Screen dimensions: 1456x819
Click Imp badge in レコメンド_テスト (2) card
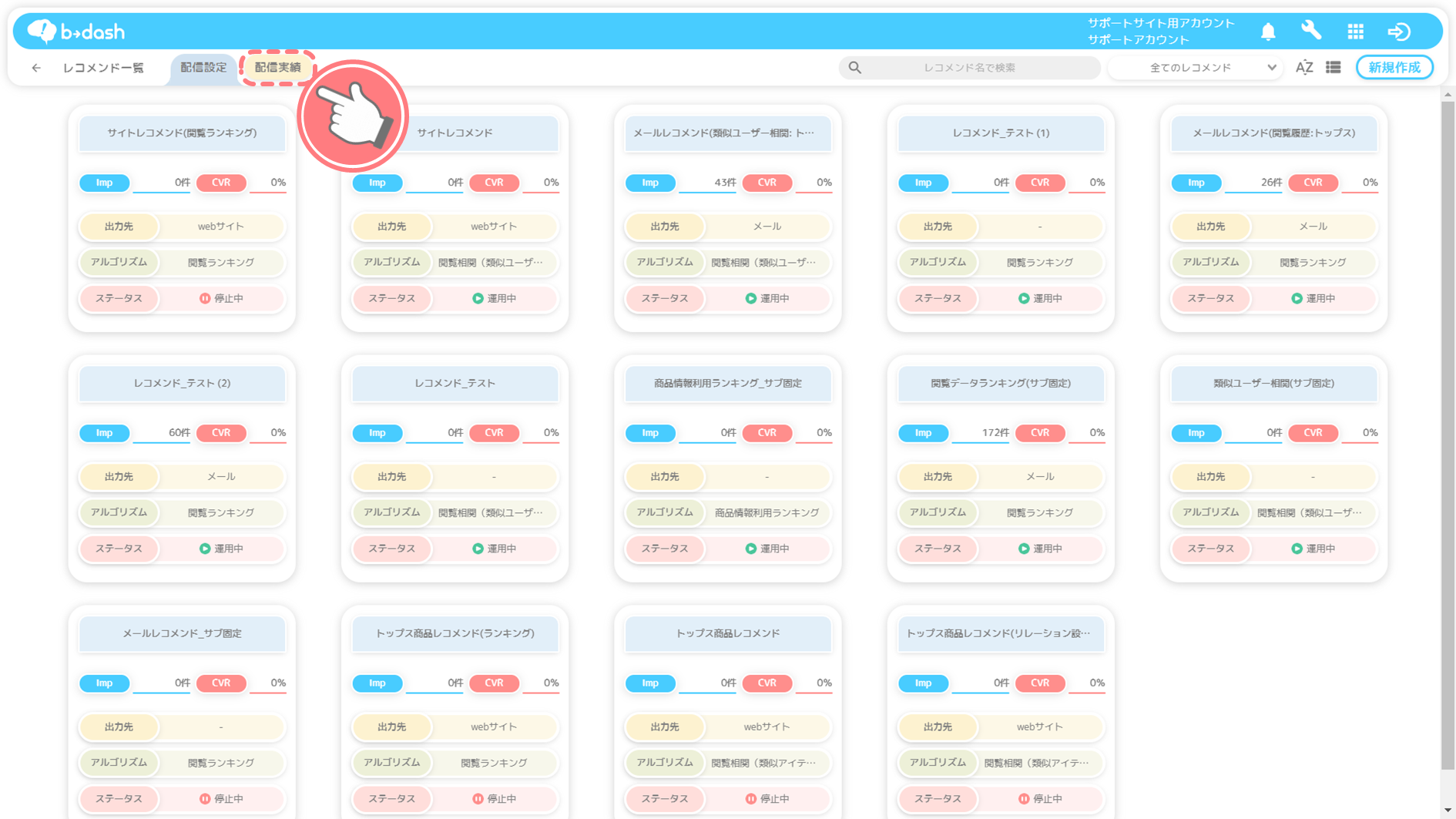coord(104,433)
